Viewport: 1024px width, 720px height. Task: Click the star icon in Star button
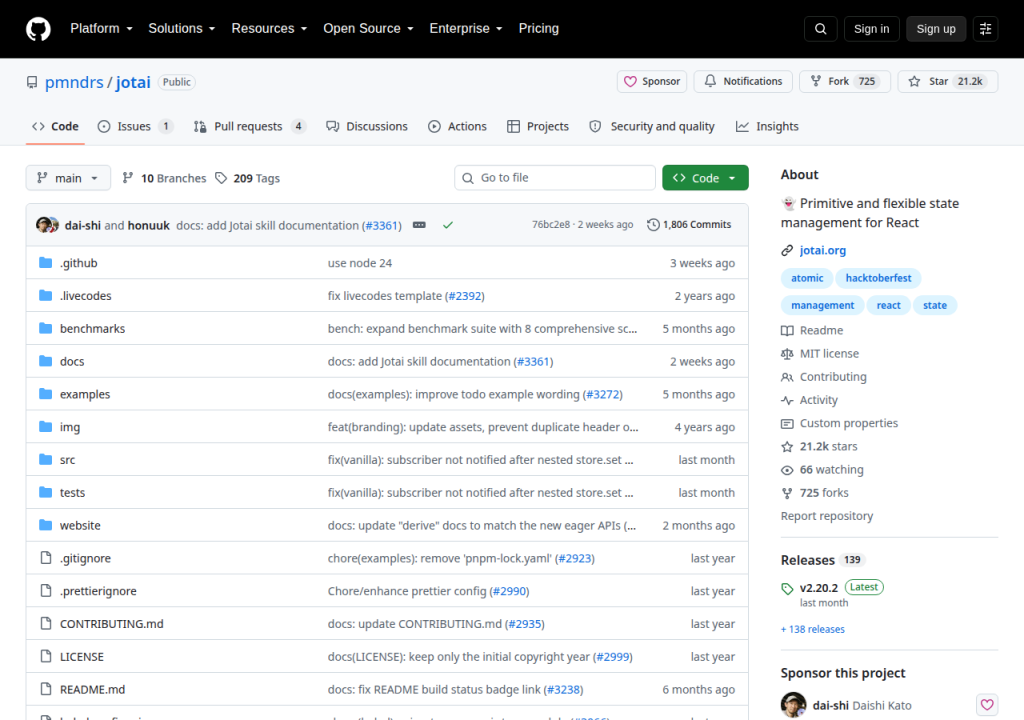coord(914,82)
